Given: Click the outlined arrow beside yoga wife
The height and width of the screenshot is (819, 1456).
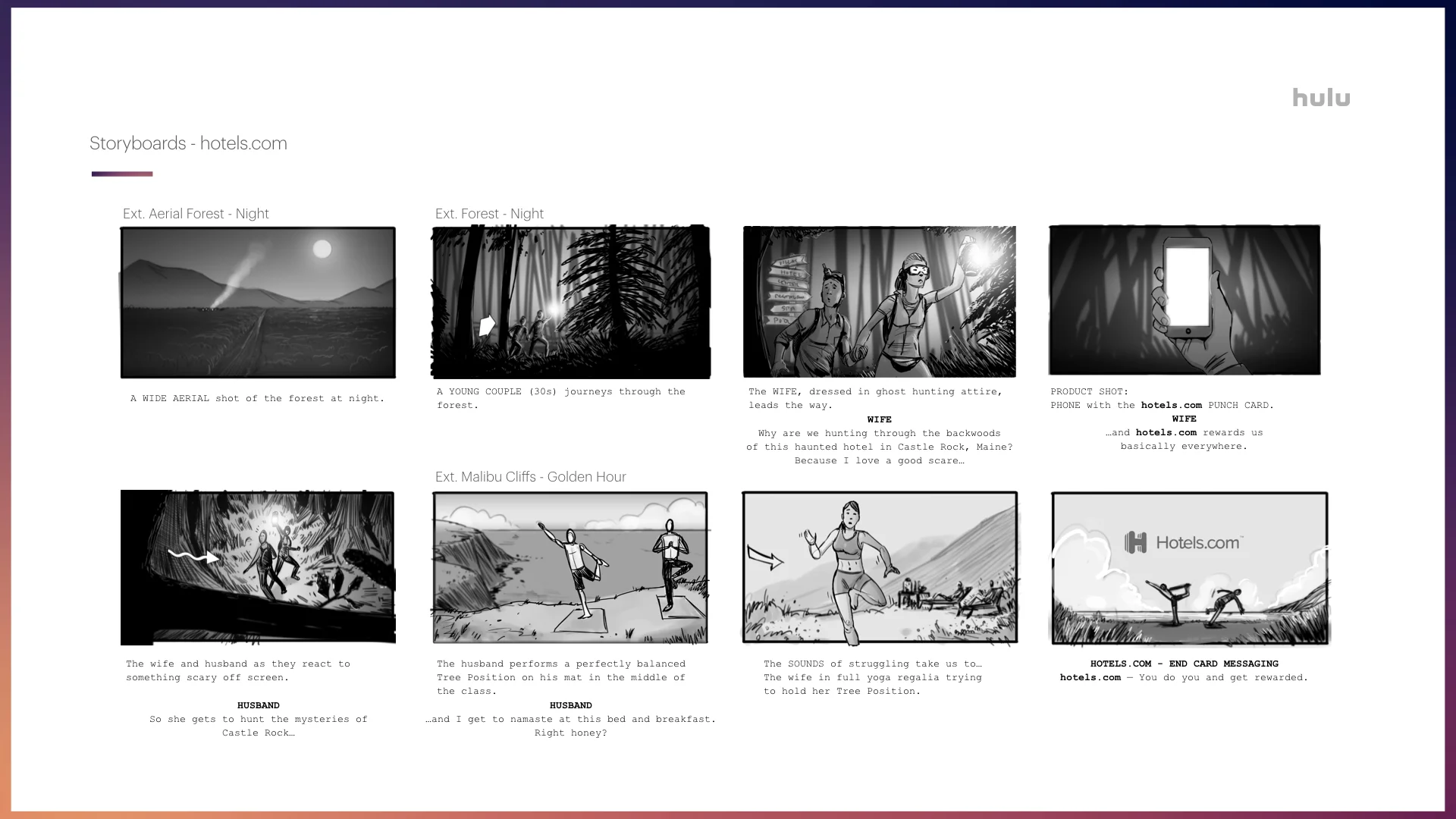Looking at the screenshot, I should [x=765, y=557].
